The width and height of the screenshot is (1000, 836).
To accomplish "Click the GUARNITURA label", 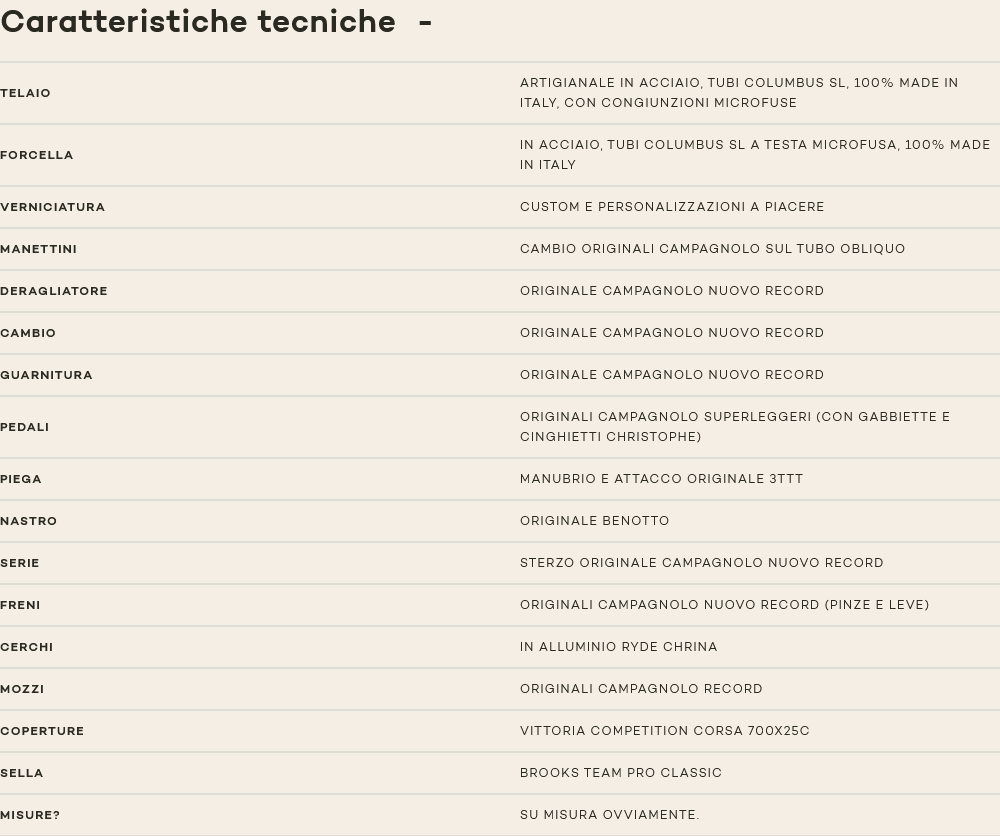I will tap(47, 375).
